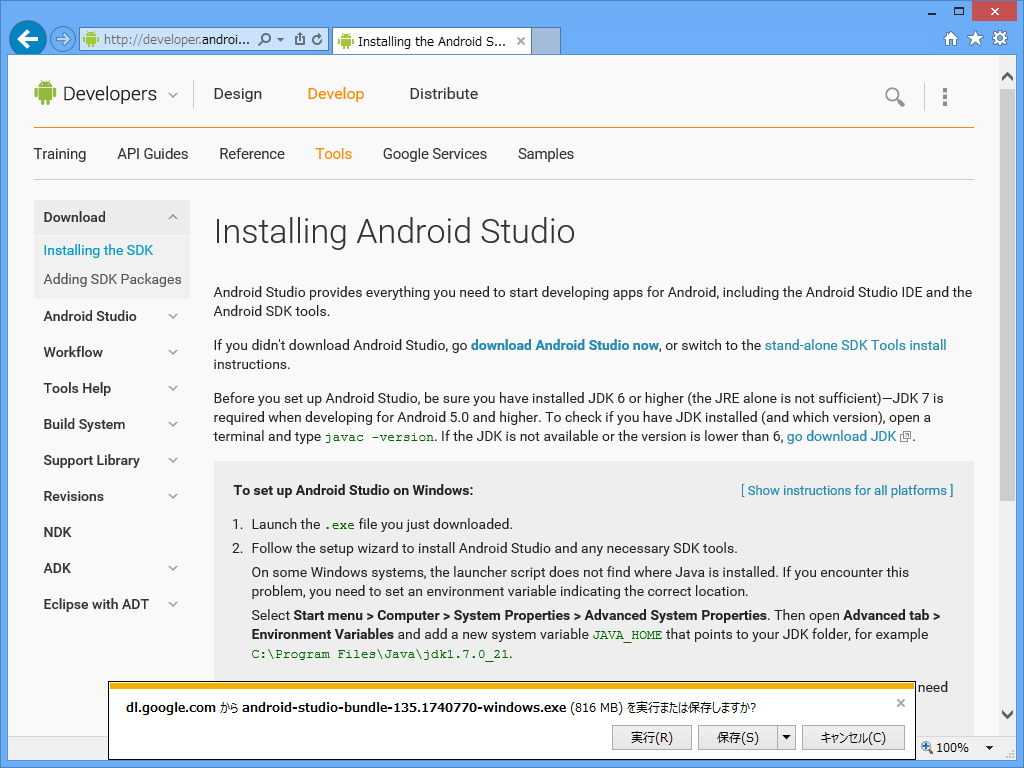Click the compatibility view icon in address bar
The height and width of the screenshot is (768, 1024).
click(x=300, y=39)
